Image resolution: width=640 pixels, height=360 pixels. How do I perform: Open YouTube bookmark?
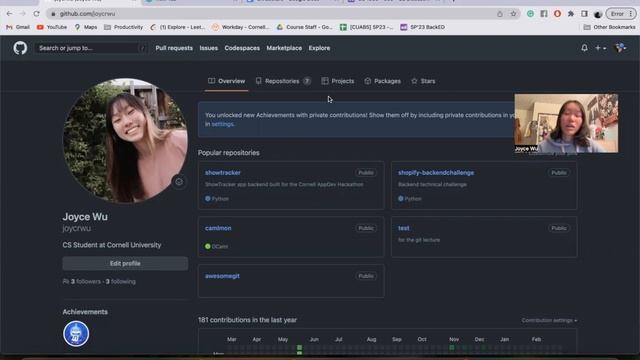point(52,27)
